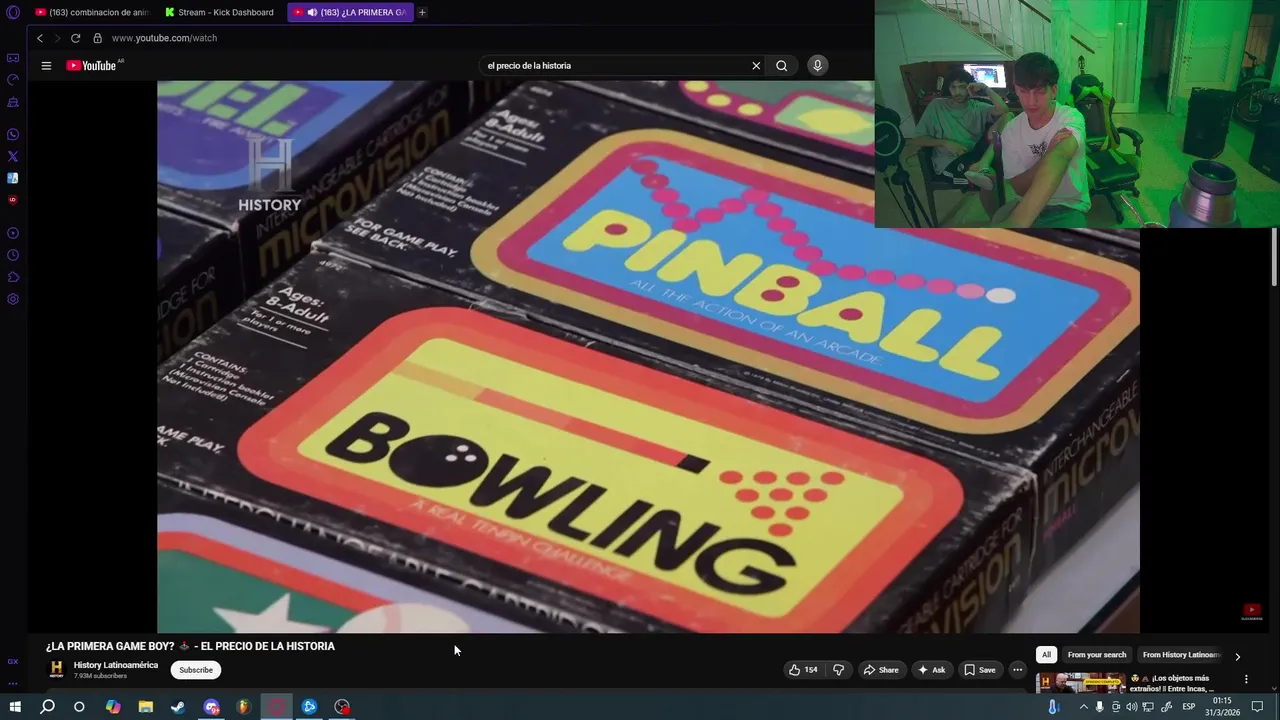The width and height of the screenshot is (1280, 720).
Task: Open Steam from the taskbar
Action: tap(178, 707)
